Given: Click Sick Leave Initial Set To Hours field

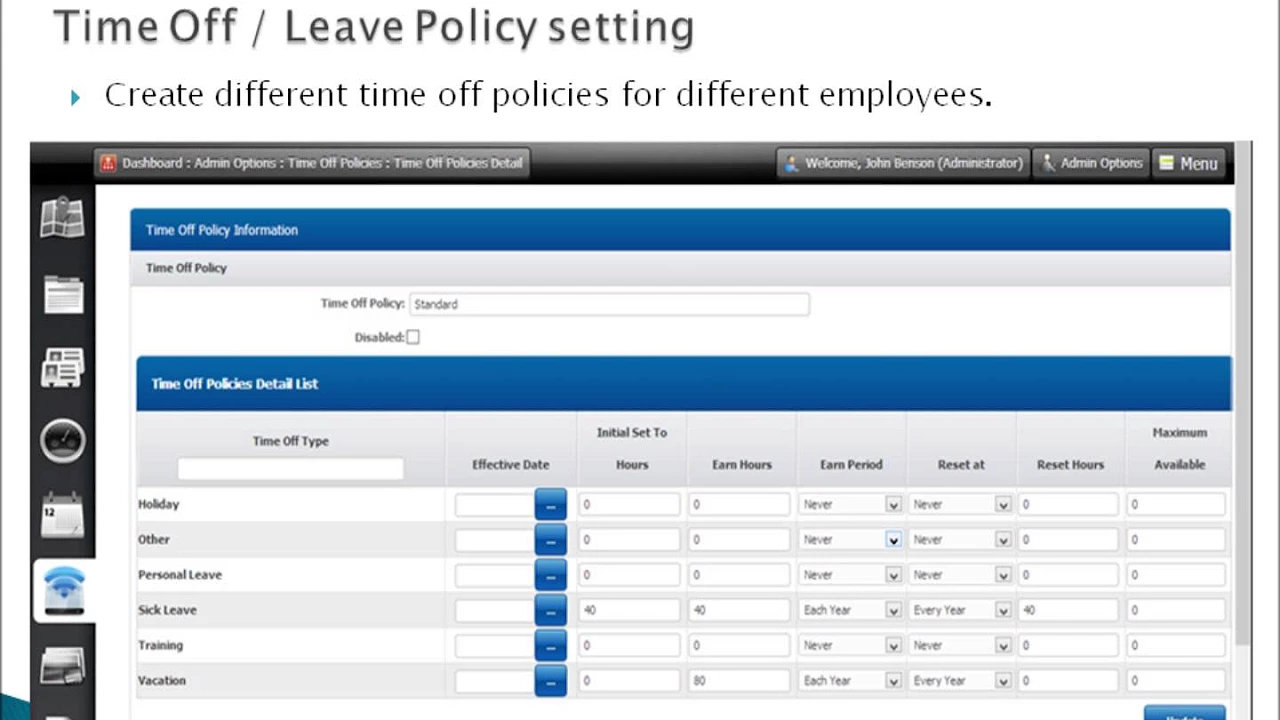Looking at the screenshot, I should tap(629, 610).
